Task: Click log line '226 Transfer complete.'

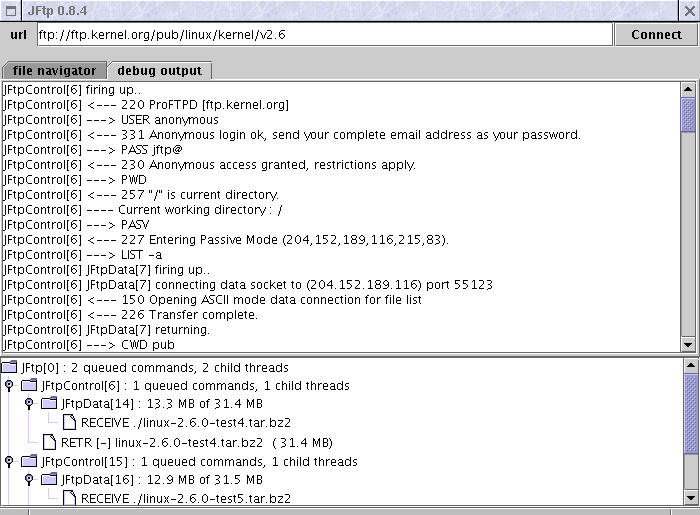Action: click(x=130, y=315)
